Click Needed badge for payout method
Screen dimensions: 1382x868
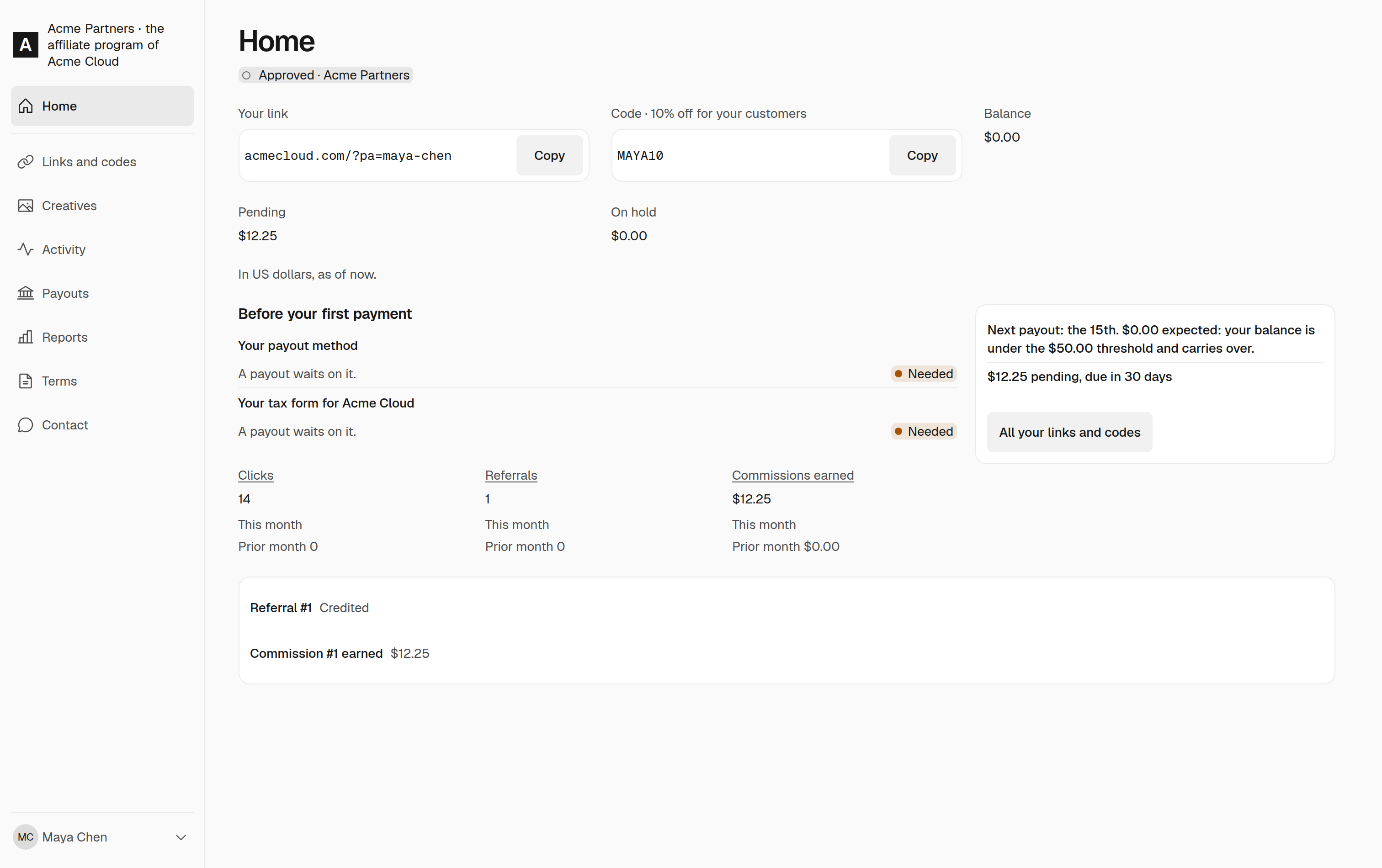click(924, 374)
